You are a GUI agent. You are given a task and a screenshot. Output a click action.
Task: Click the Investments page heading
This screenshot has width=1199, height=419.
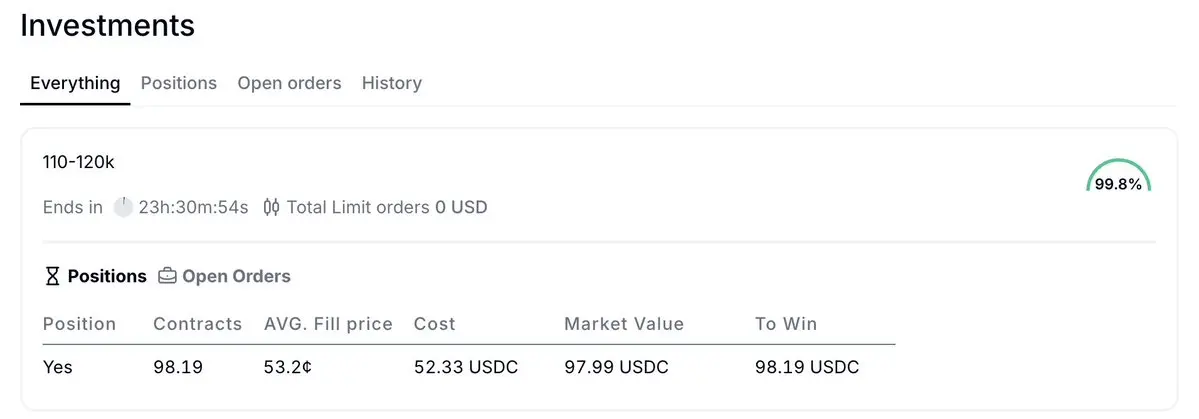coord(108,25)
